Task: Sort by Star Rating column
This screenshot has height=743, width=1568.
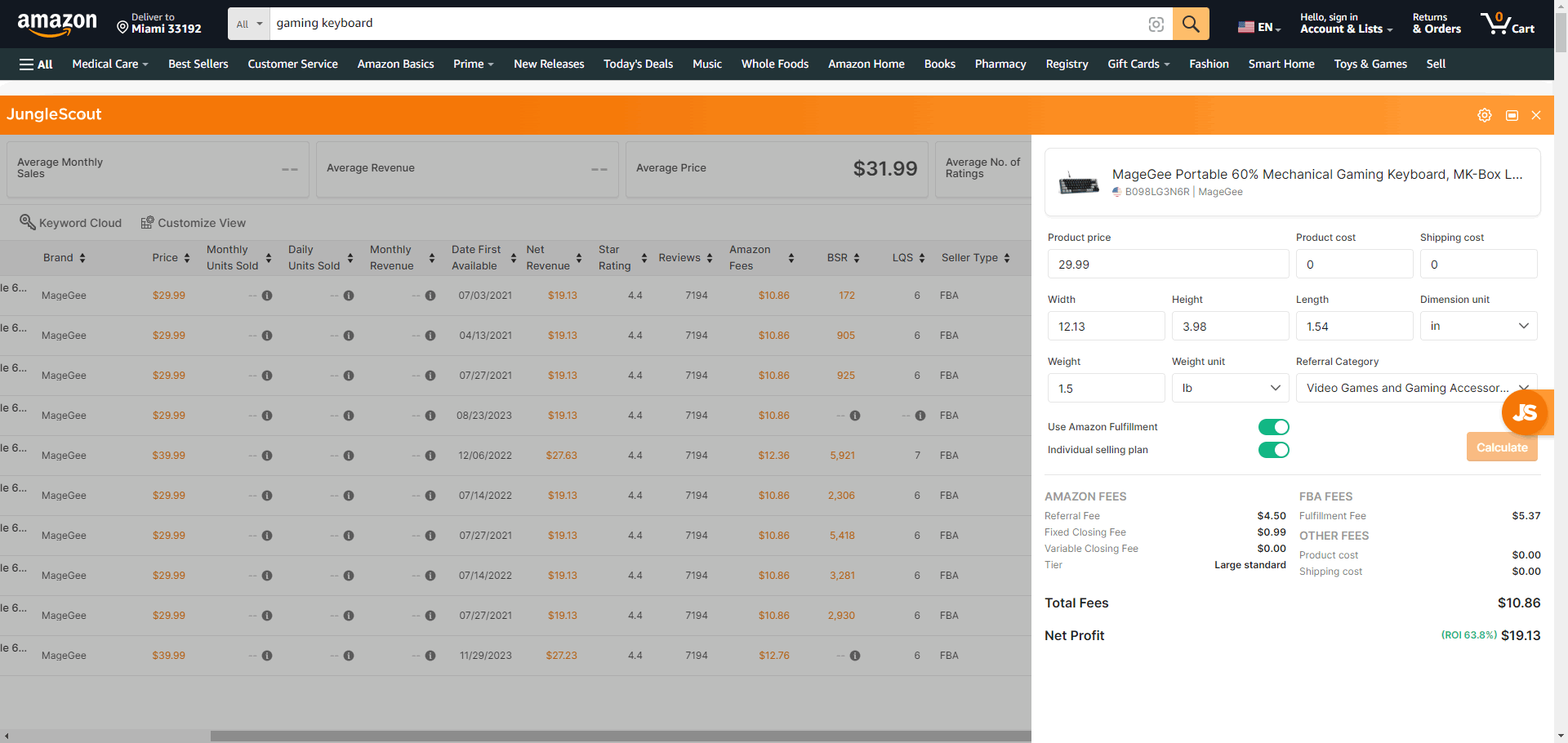Action: coord(622,258)
